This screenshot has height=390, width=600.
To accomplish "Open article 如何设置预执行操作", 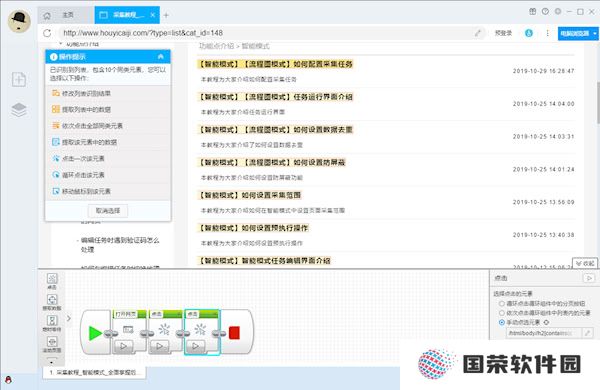I will [x=253, y=228].
